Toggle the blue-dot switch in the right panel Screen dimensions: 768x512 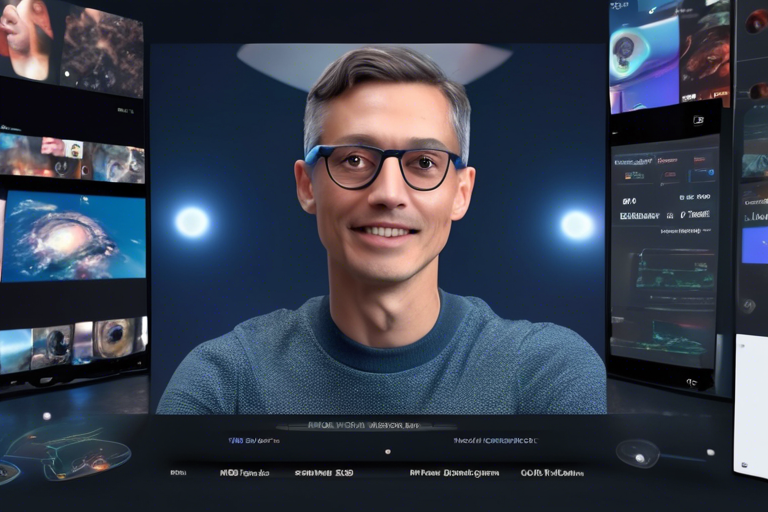(x=702, y=175)
